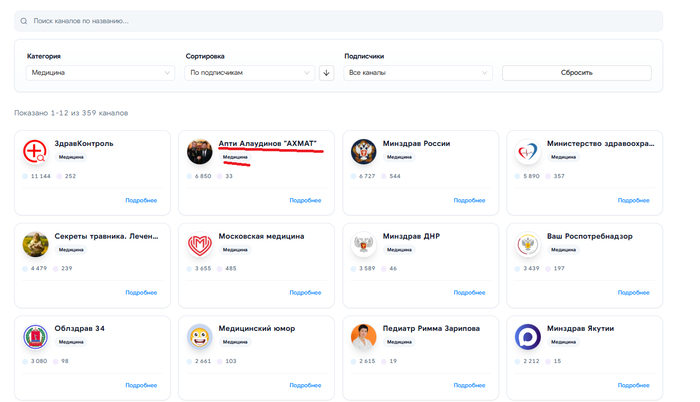Image resolution: width=700 pixels, height=402 pixels.
Task: Click Московская медицина heart logo
Action: [x=200, y=244]
